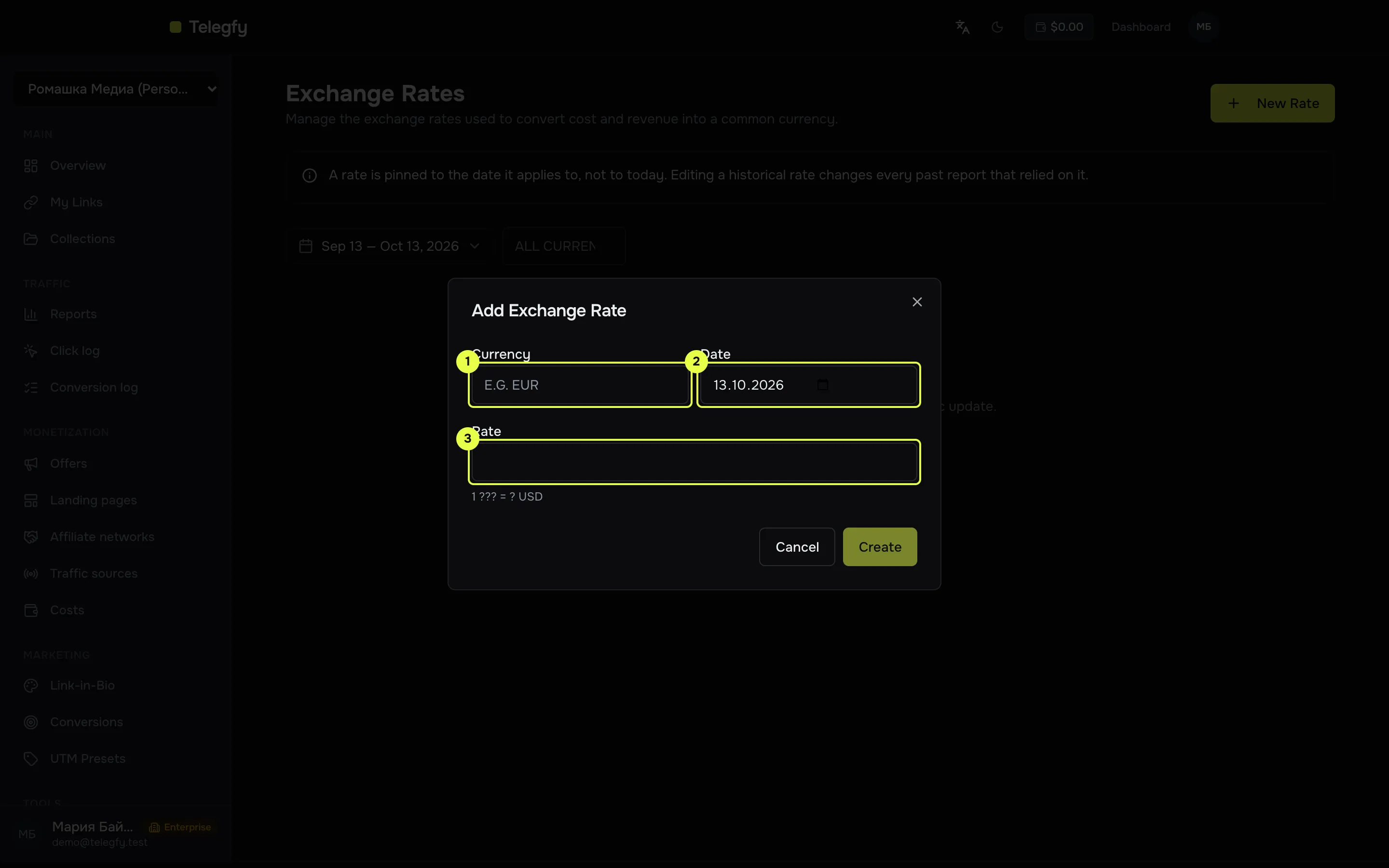The image size is (1389, 868).
Task: Click the Link-in-Bio palette icon
Action: (x=30, y=685)
